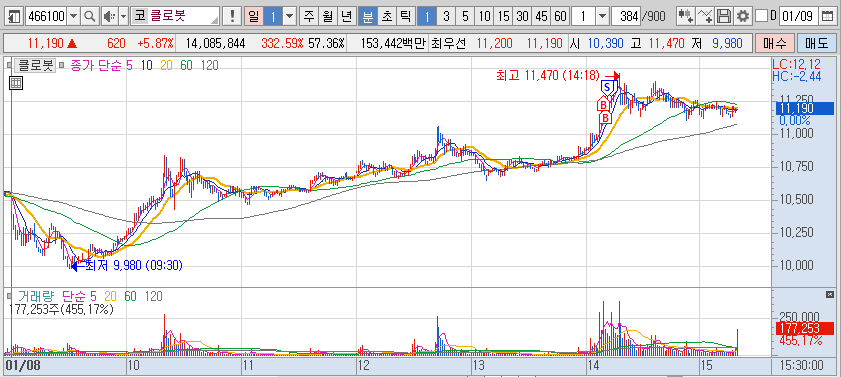Click 최저 9,980 (09:30) low label
Viewport: 841px width, 377px height.
click(134, 265)
